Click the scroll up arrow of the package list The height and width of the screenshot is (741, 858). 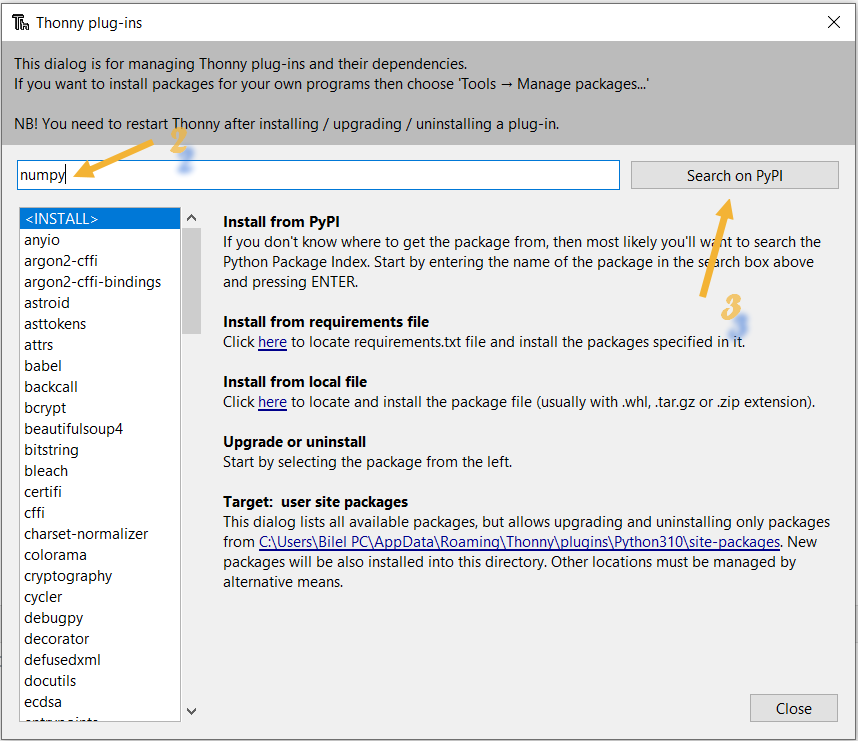point(191,218)
